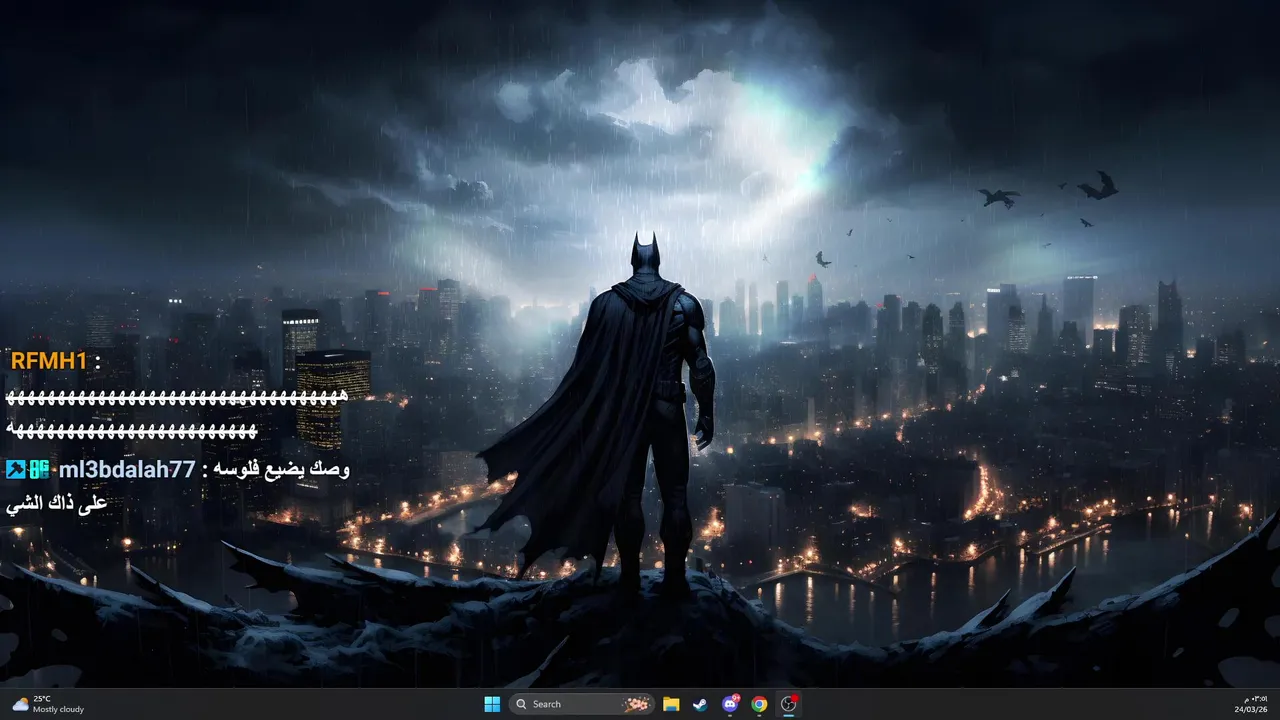Open the Windows Start menu

pos(492,704)
